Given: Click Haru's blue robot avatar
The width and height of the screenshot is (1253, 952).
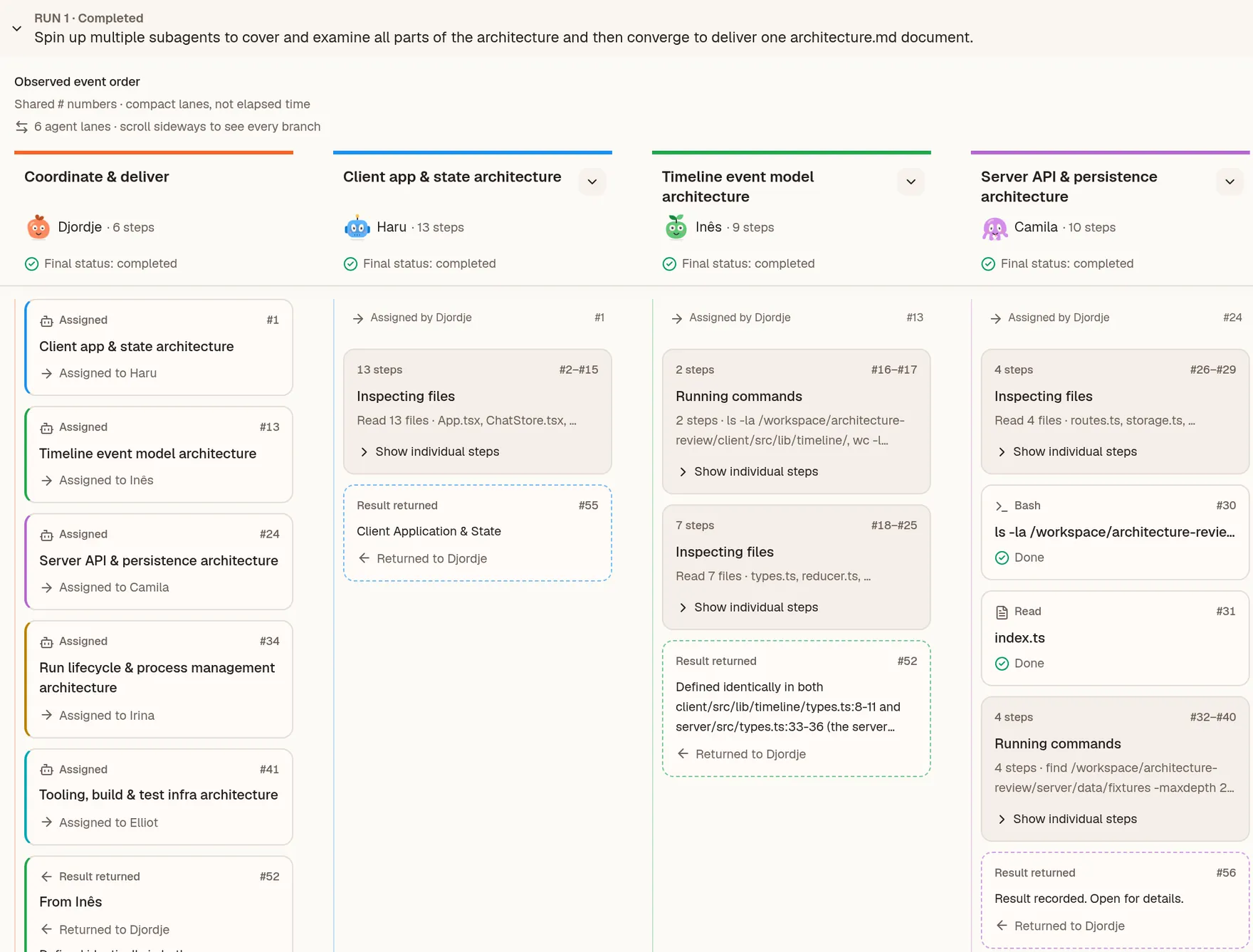Looking at the screenshot, I should point(357,227).
